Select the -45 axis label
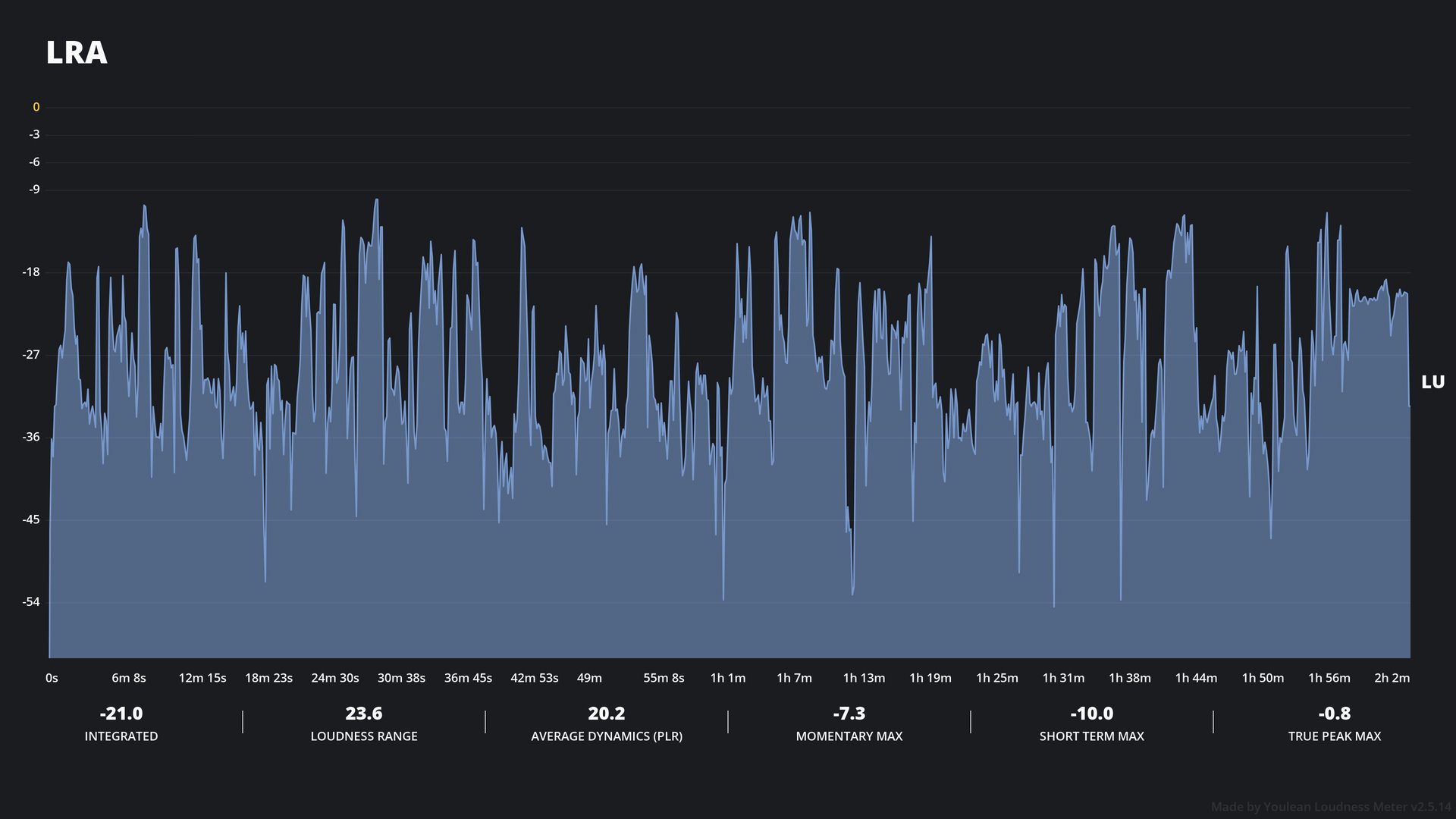 (x=31, y=520)
